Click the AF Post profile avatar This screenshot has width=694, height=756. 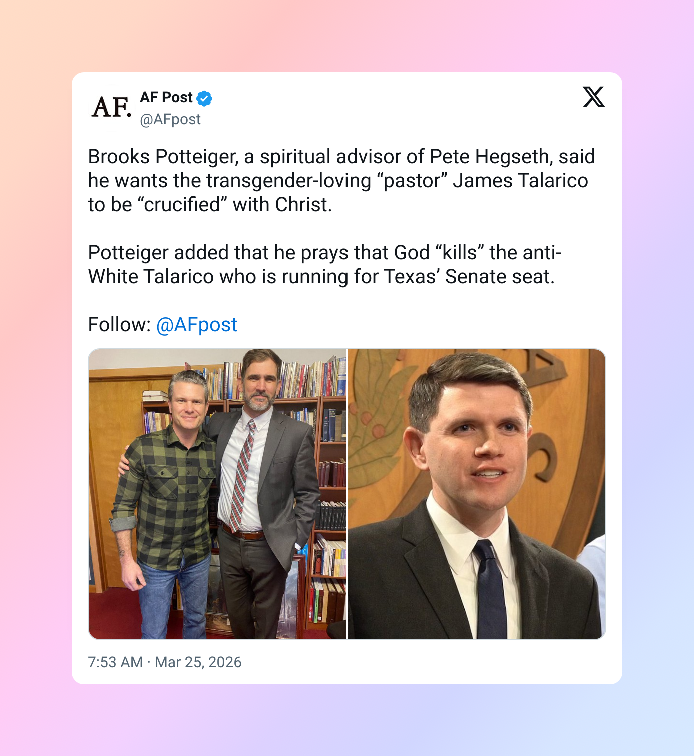click(x=111, y=107)
